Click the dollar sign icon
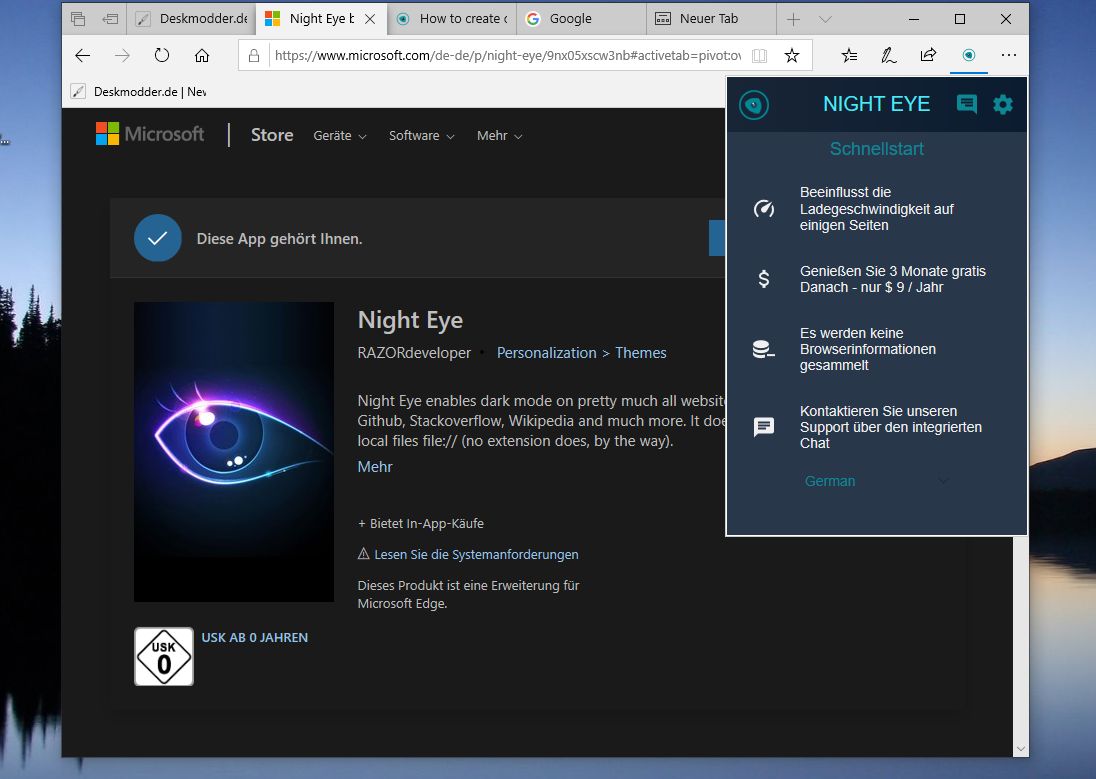 [x=764, y=279]
